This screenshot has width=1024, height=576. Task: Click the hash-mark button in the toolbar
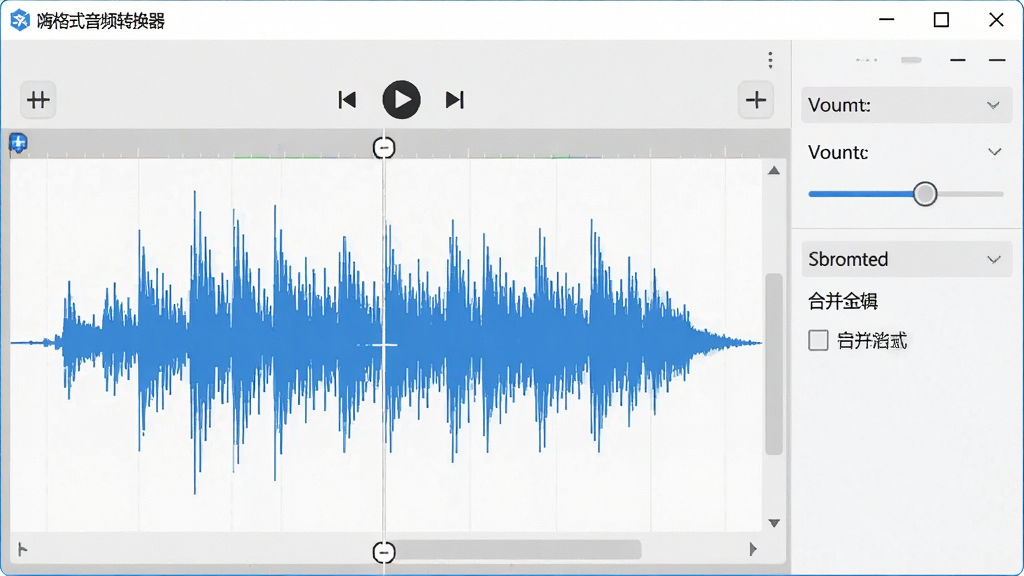[38, 100]
